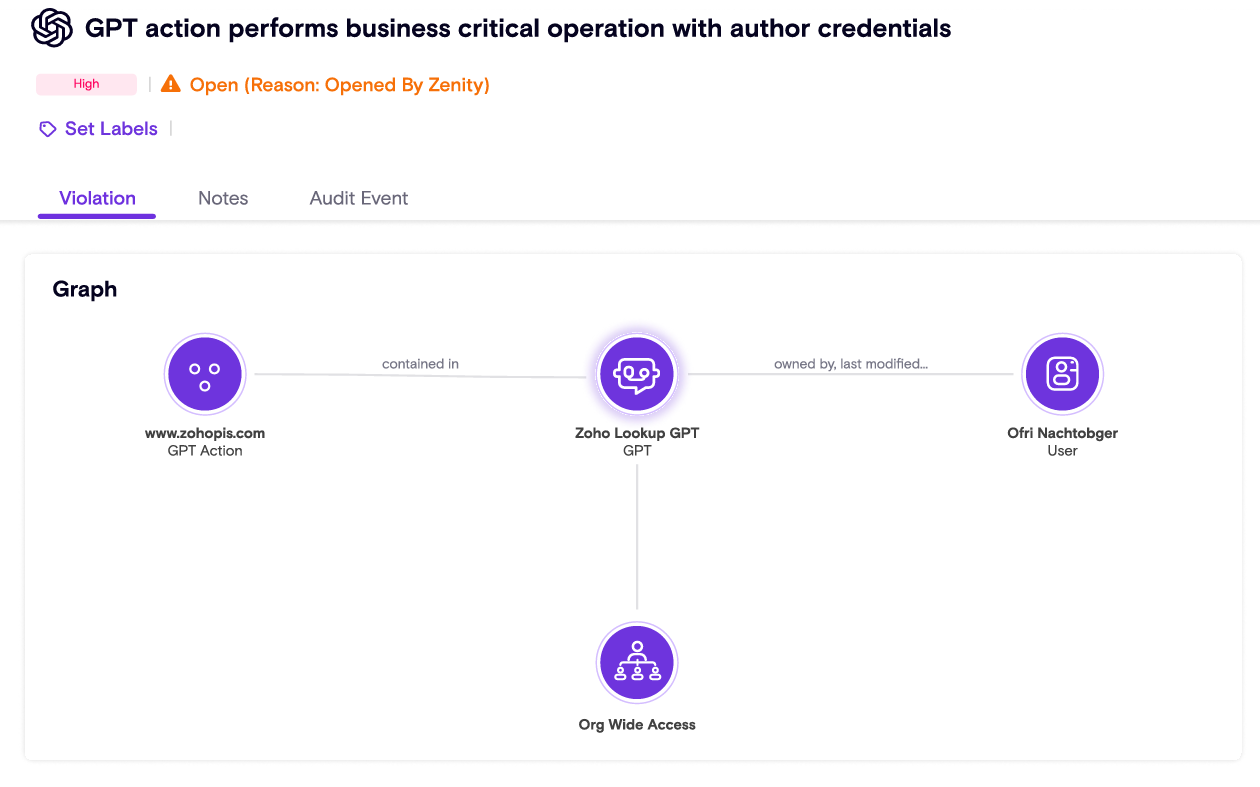Viewport: 1260px width, 787px height.
Task: Open the Audit Event tab
Action: click(x=359, y=198)
